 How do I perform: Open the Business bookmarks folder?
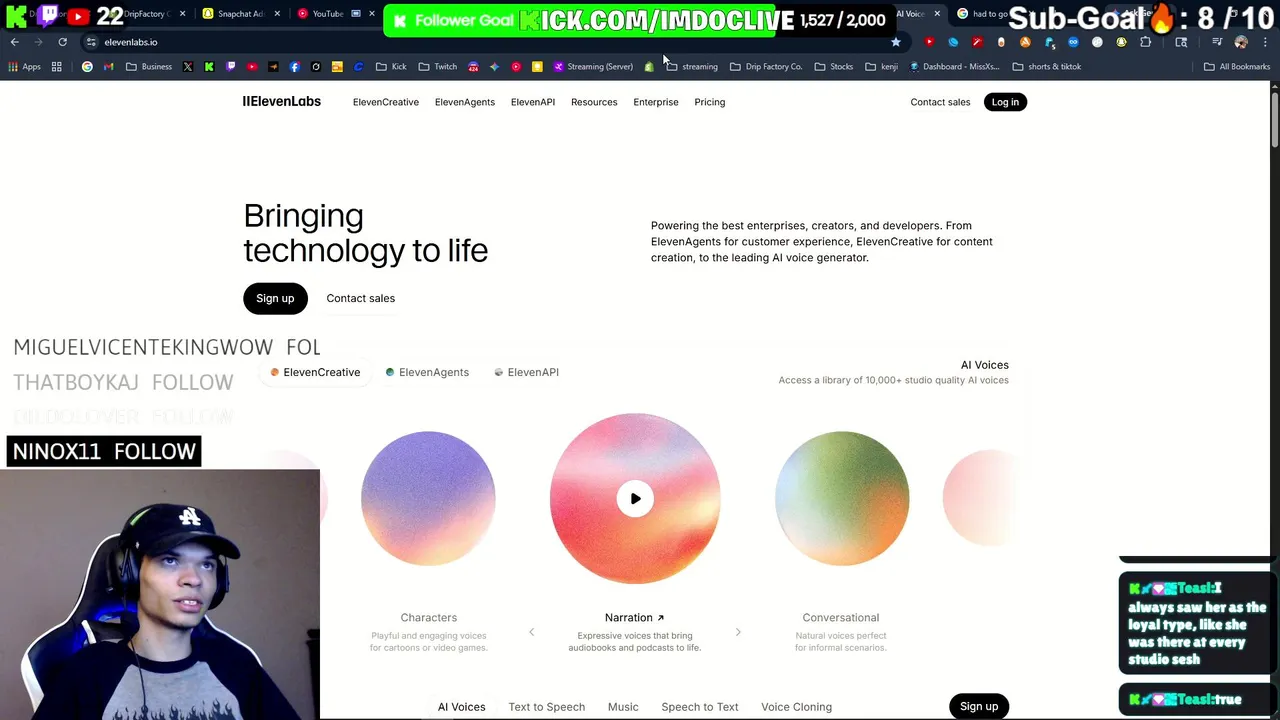pyautogui.click(x=148, y=67)
